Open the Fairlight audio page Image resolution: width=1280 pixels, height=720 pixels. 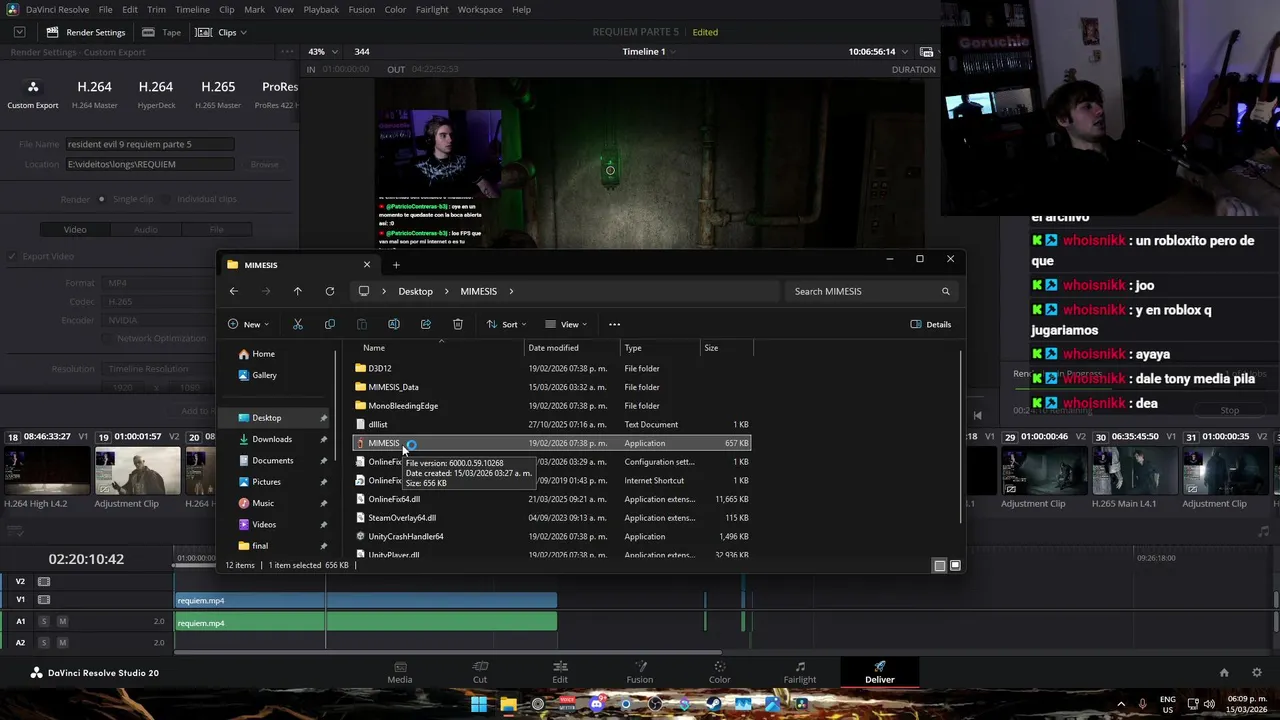tap(800, 672)
